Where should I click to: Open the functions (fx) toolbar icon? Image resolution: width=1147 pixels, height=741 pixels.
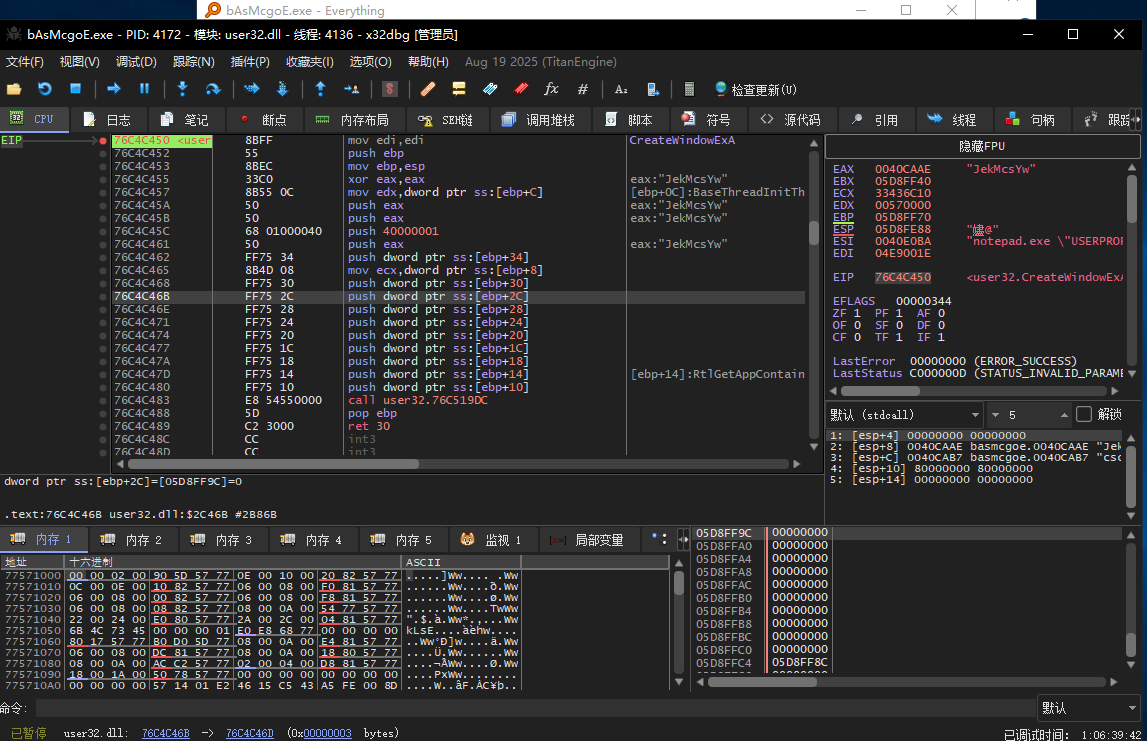[552, 89]
